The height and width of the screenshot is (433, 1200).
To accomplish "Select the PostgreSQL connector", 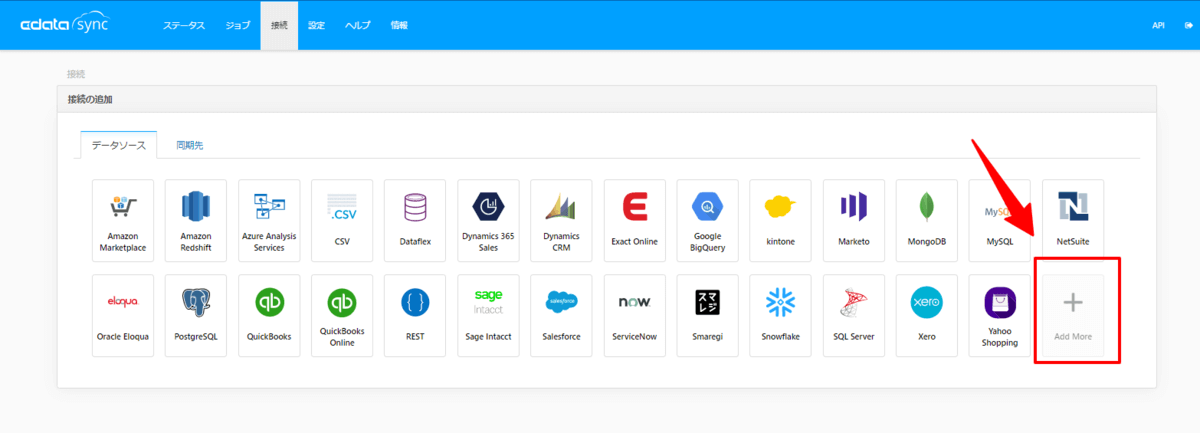I will (196, 315).
